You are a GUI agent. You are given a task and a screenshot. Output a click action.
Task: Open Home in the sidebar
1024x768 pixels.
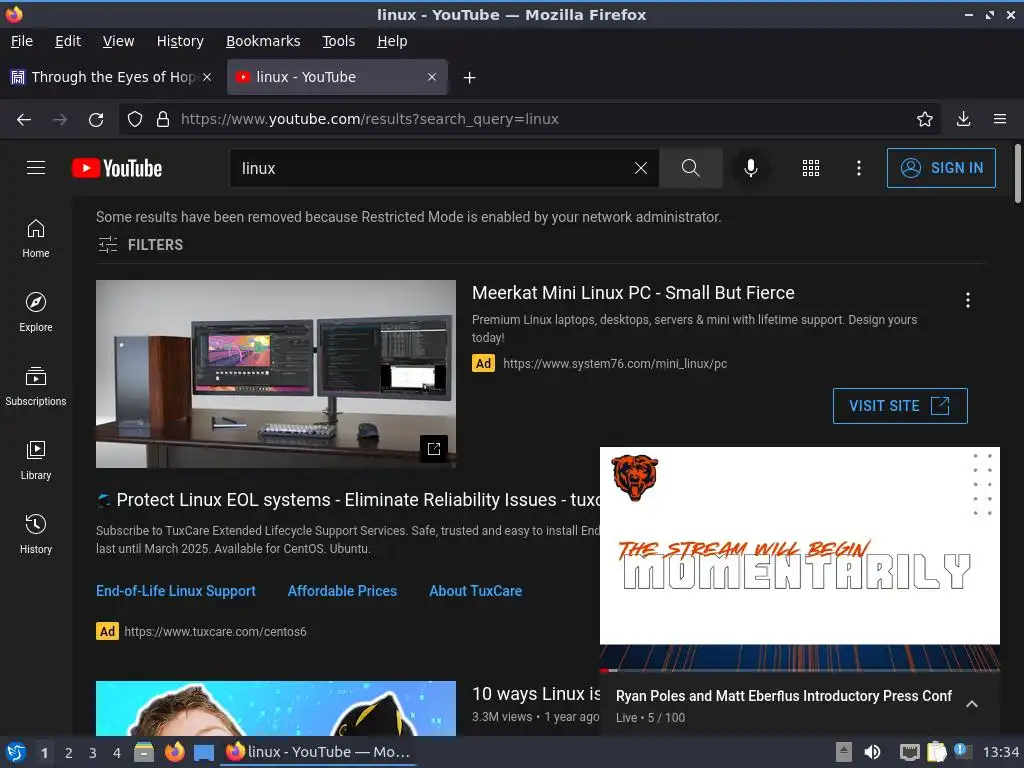[36, 238]
